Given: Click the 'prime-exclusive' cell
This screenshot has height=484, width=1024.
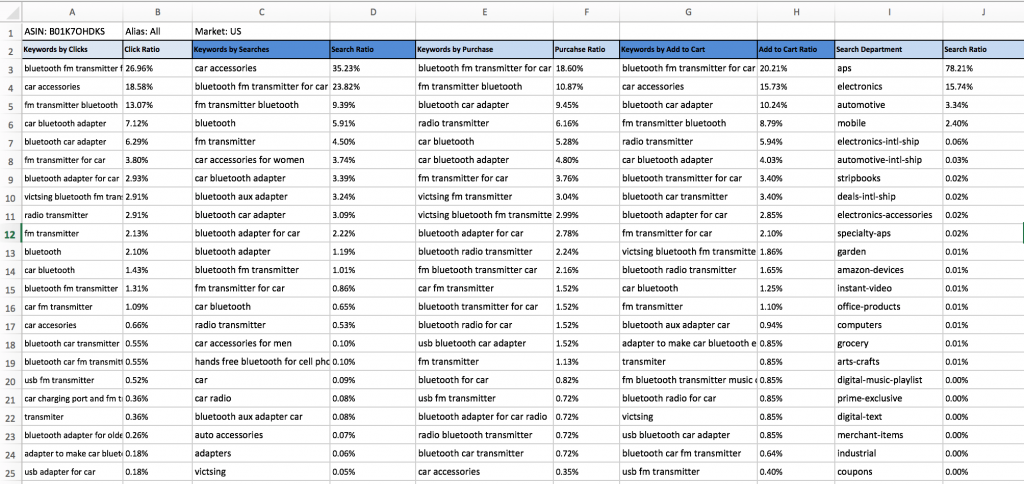Looking at the screenshot, I should pos(889,398).
